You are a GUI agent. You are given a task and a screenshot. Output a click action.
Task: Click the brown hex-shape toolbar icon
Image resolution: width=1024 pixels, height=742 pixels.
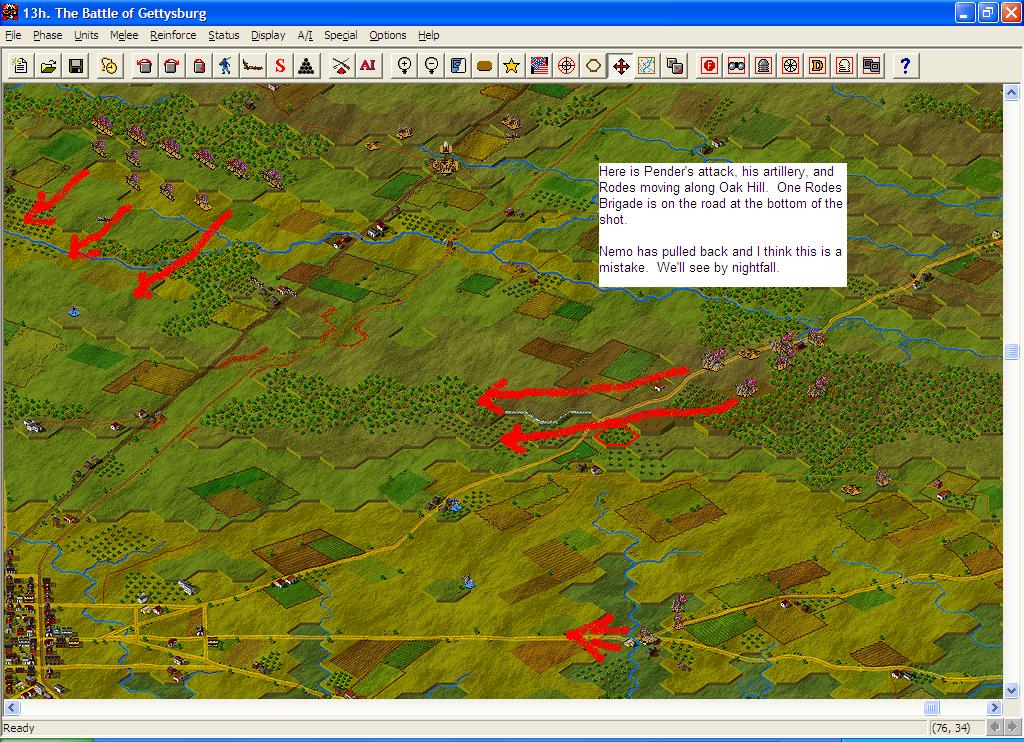point(485,65)
